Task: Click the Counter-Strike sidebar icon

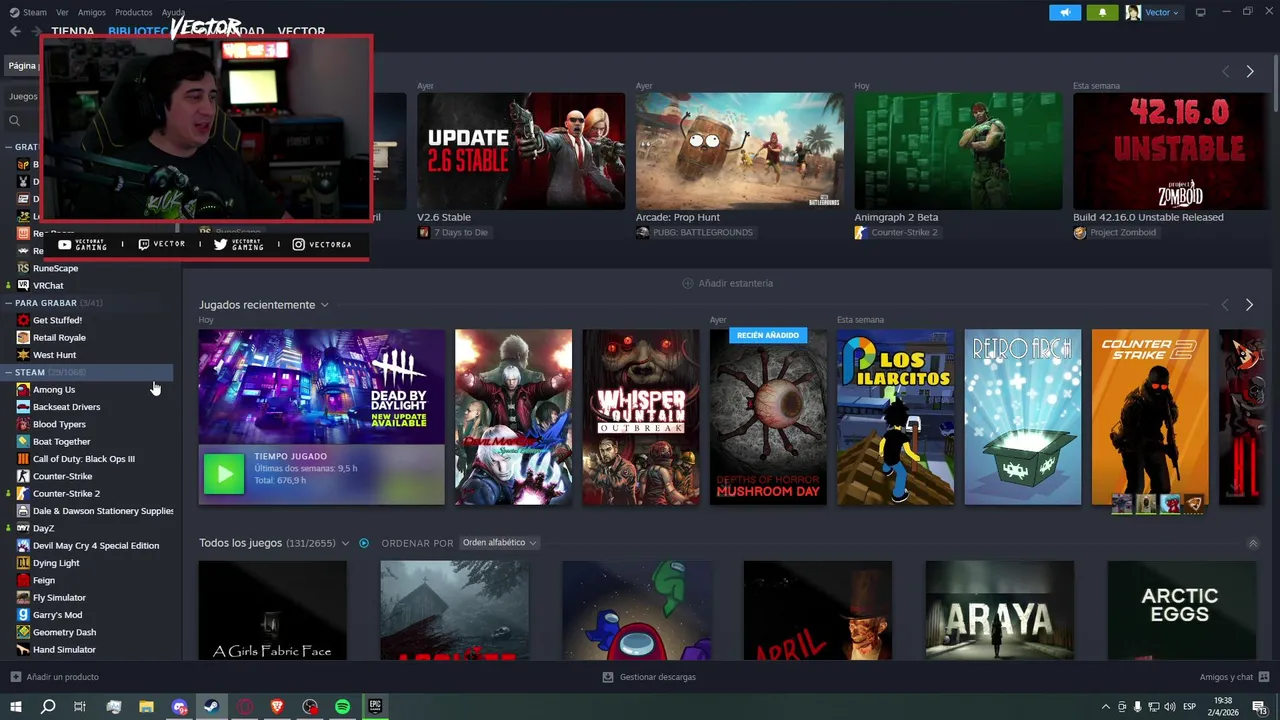Action: coord(23,476)
